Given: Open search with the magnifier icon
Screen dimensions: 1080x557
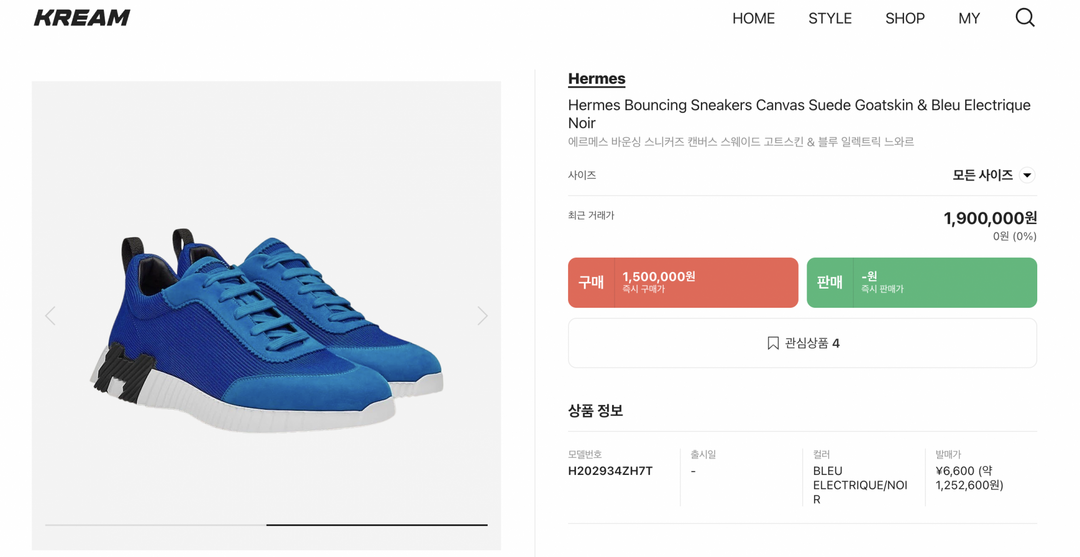Looking at the screenshot, I should (x=1025, y=18).
